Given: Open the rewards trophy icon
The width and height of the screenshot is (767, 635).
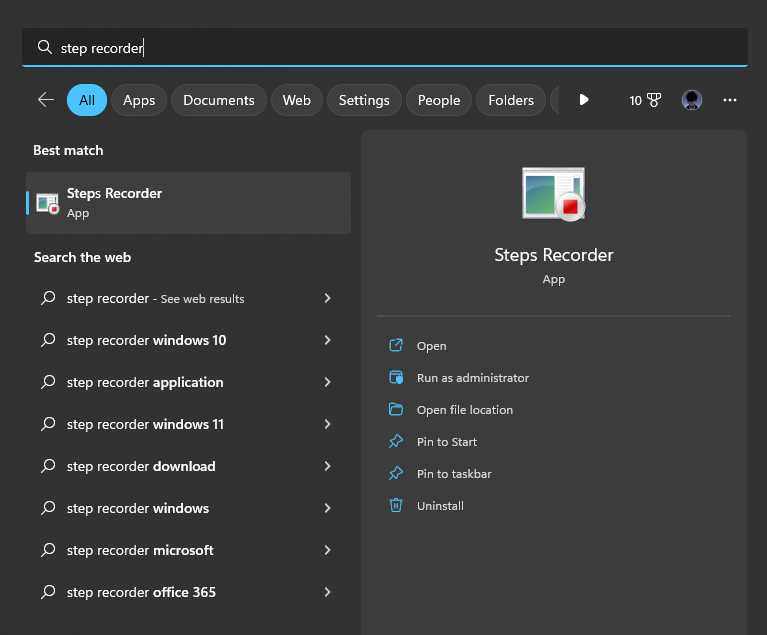Looking at the screenshot, I should click(x=654, y=100).
